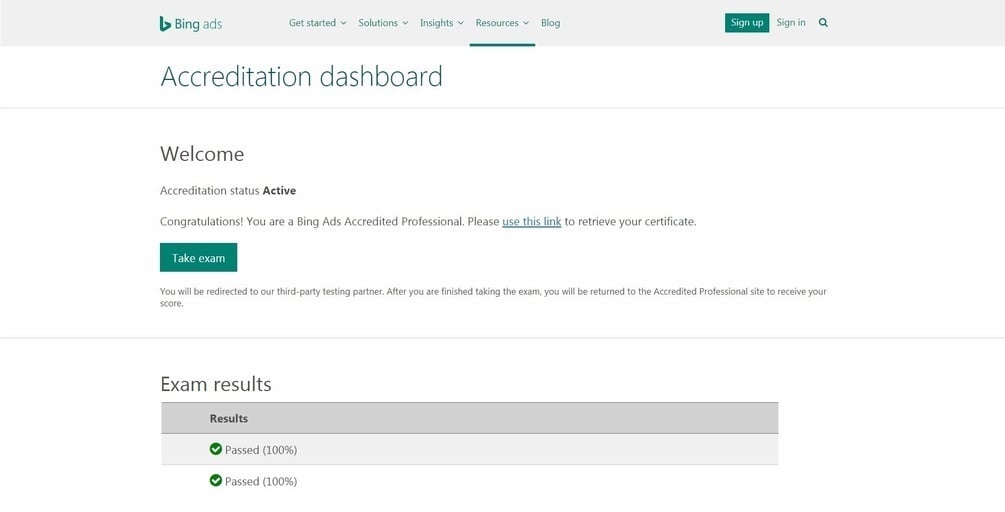Expand the Solutions menu
The width and height of the screenshot is (1005, 512).
click(x=383, y=23)
